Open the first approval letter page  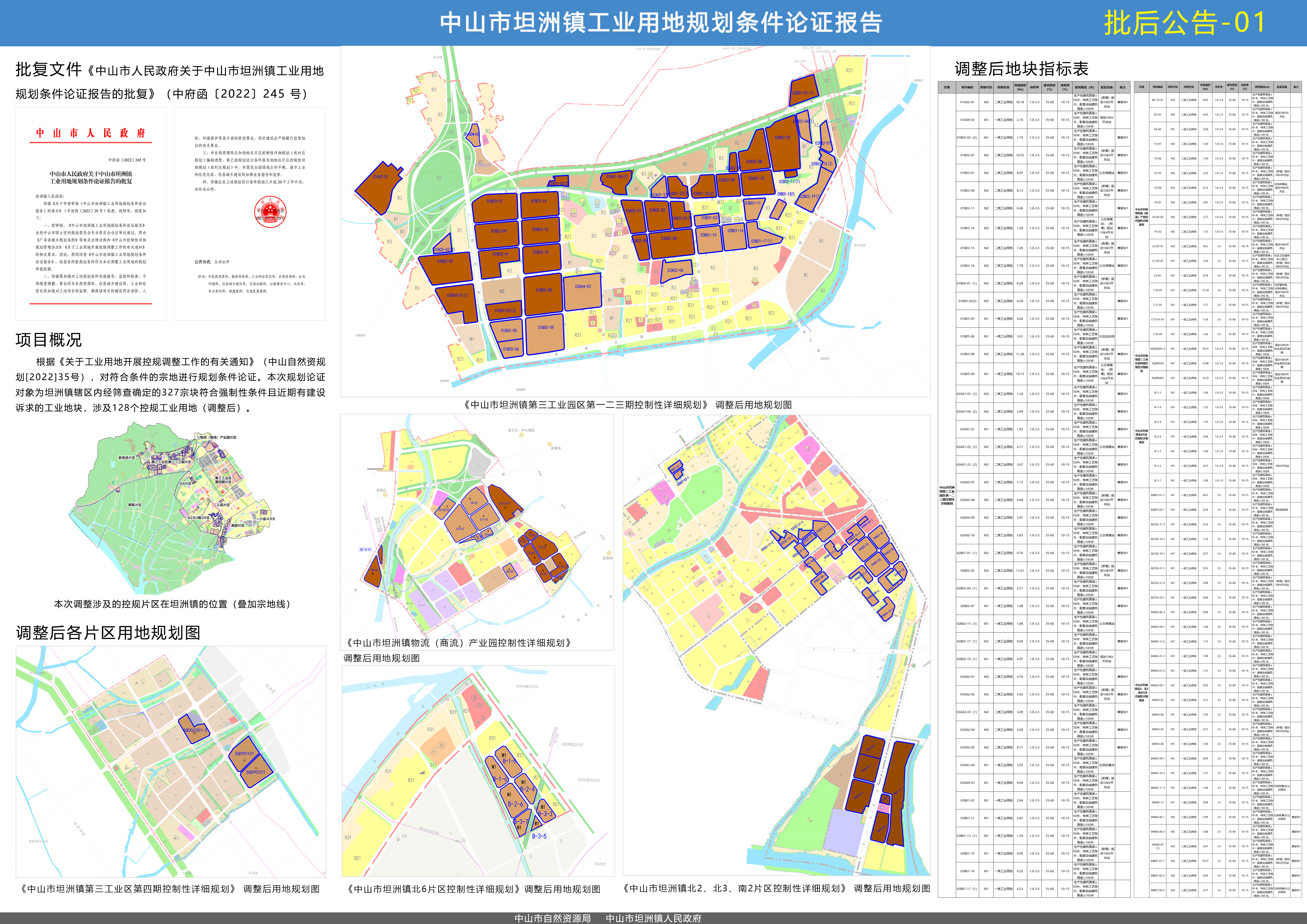pos(91,213)
